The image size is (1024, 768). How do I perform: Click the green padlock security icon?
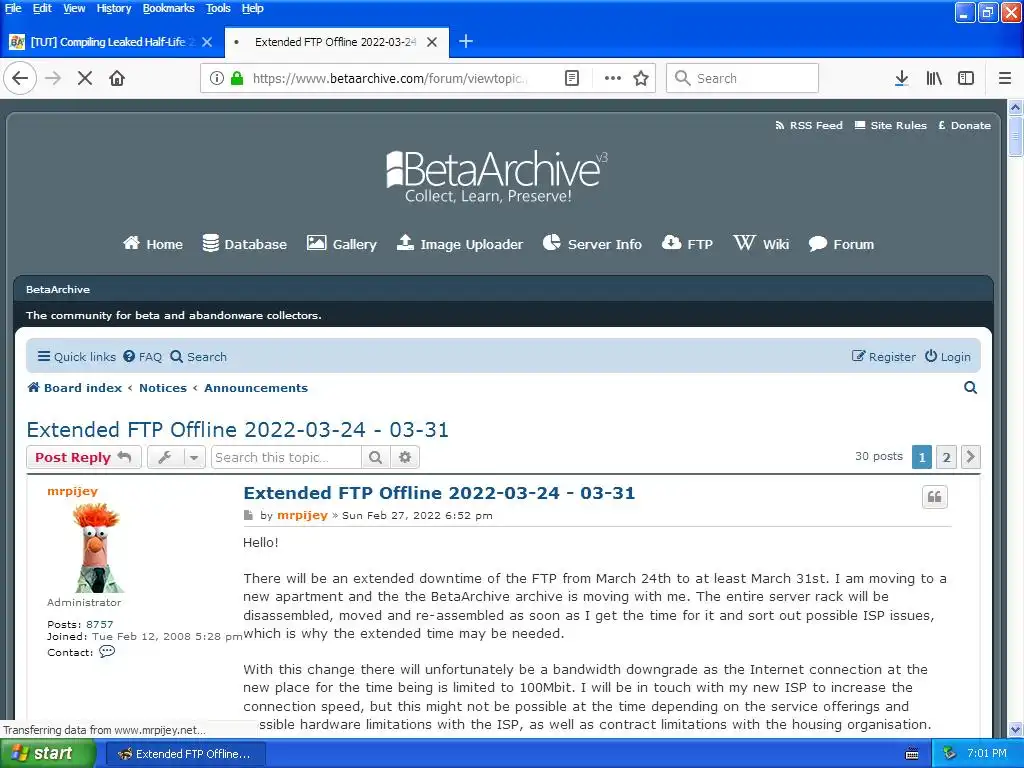(x=237, y=78)
